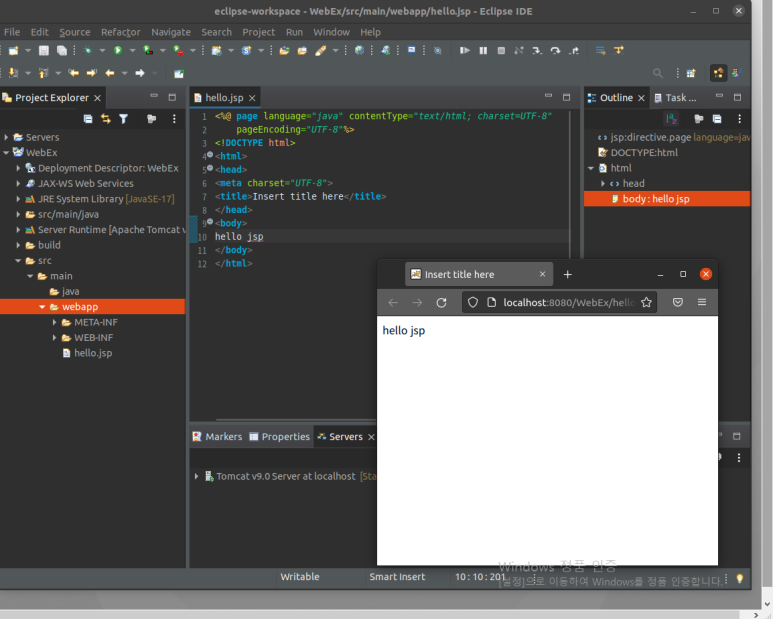Screen dimensions: 773x619
Task: Click the Step Into icon
Action: pos(537,50)
